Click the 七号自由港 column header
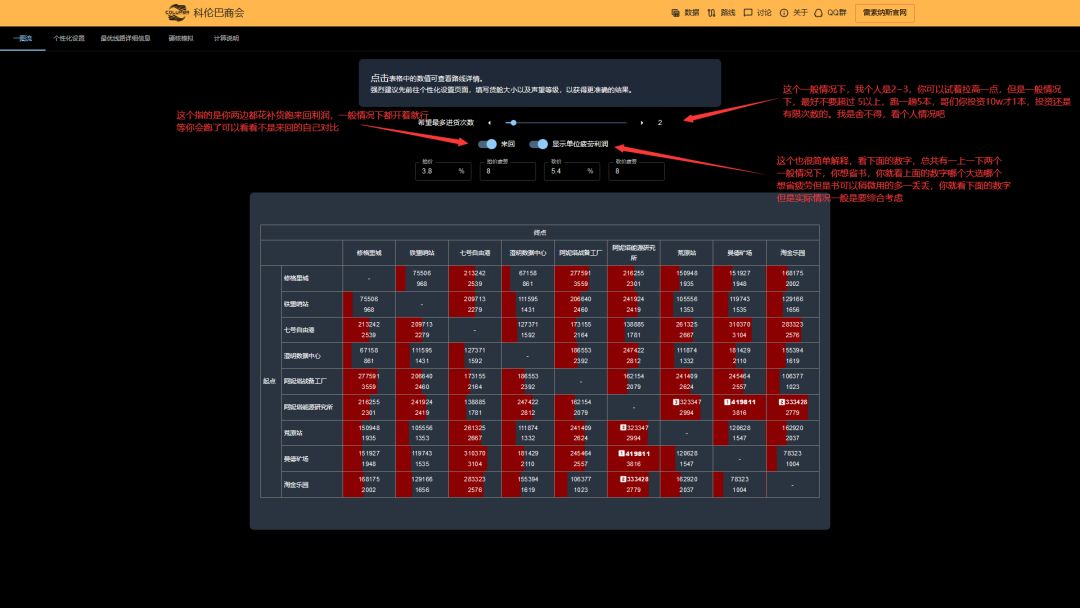Screen dimensions: 1080x608 point(475,253)
